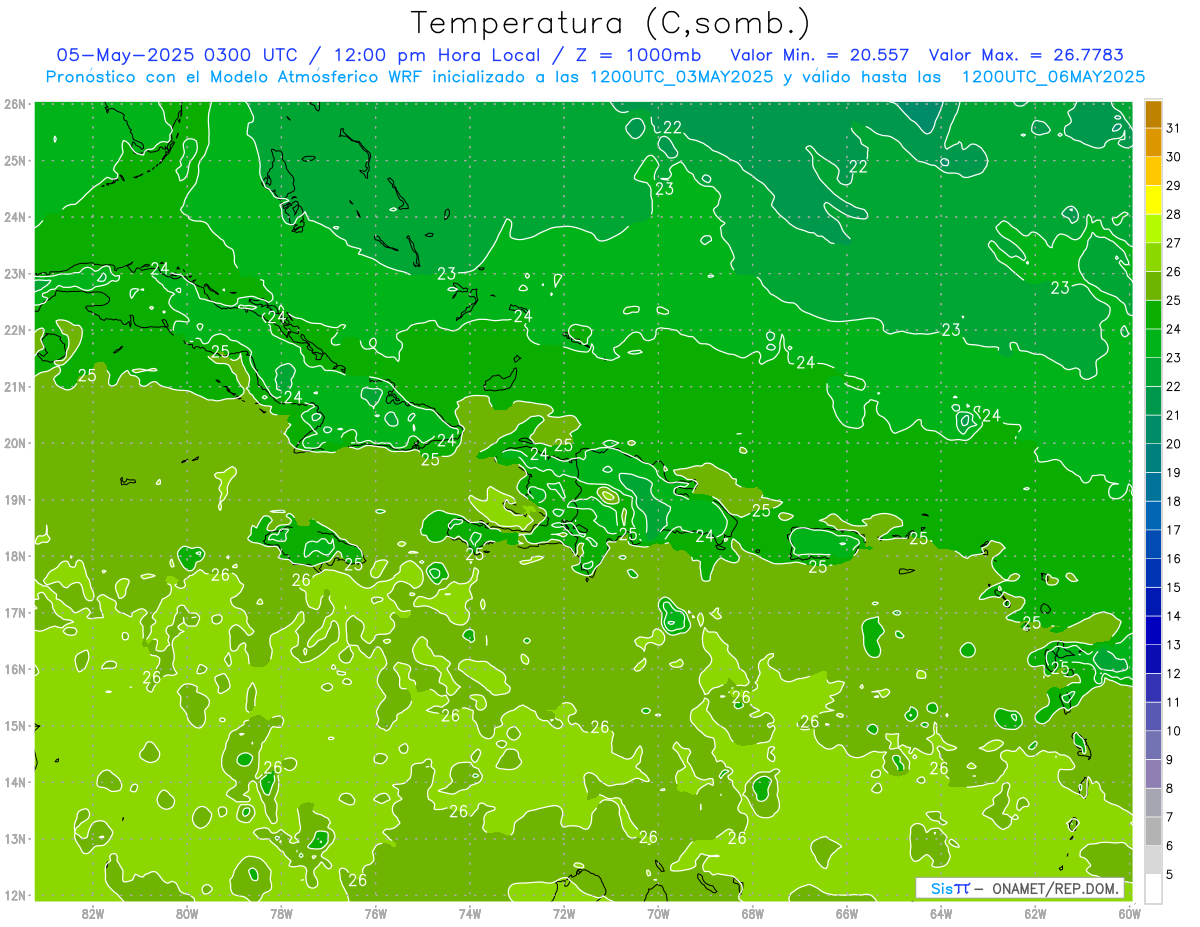Click the "Z = 1000mb" level label
Image resolution: width=1200 pixels, height=927 pixels.
tap(637, 55)
